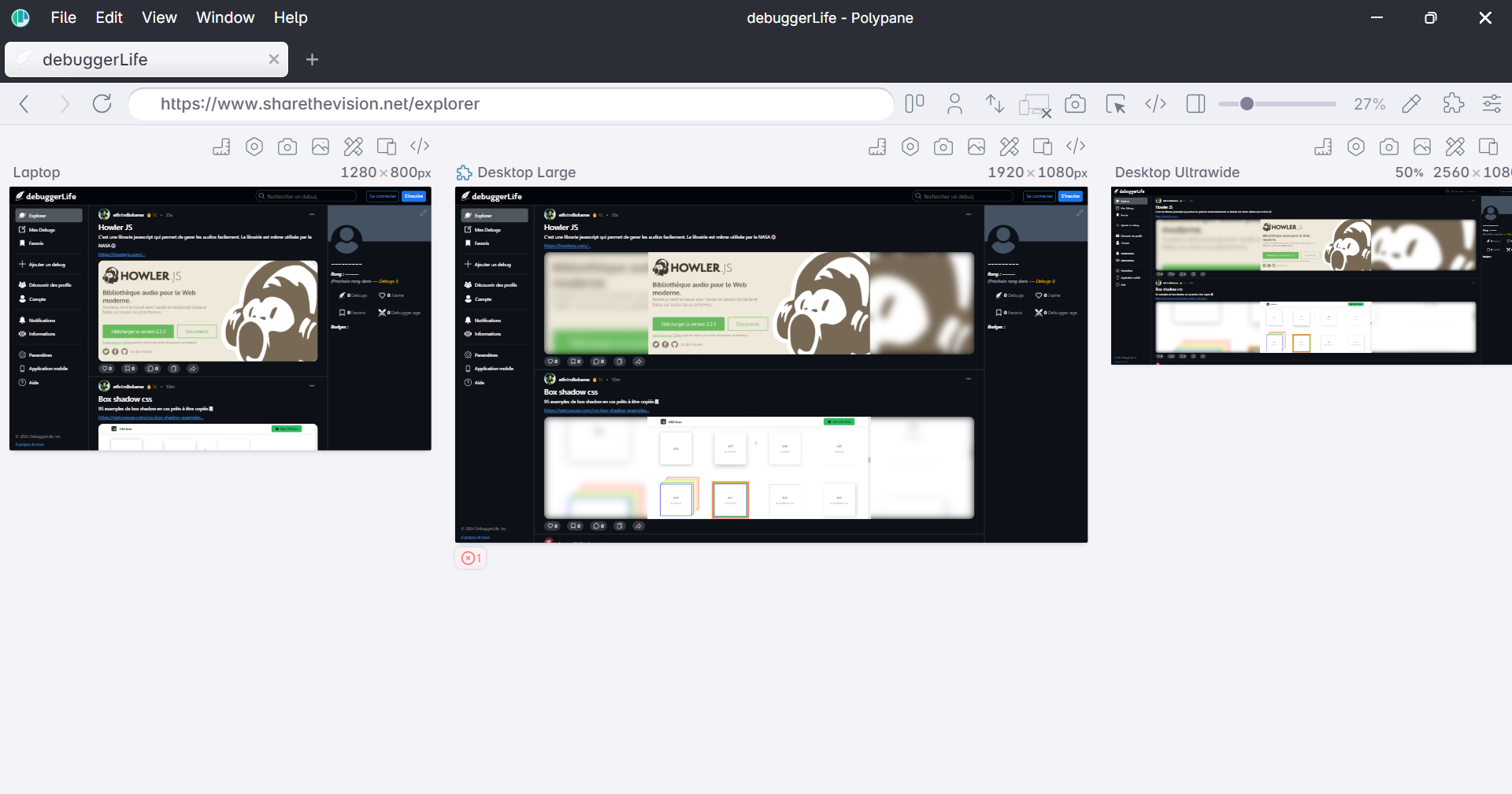Screenshot the Laptop pane
The height and width of the screenshot is (794, 1512).
pos(287,147)
